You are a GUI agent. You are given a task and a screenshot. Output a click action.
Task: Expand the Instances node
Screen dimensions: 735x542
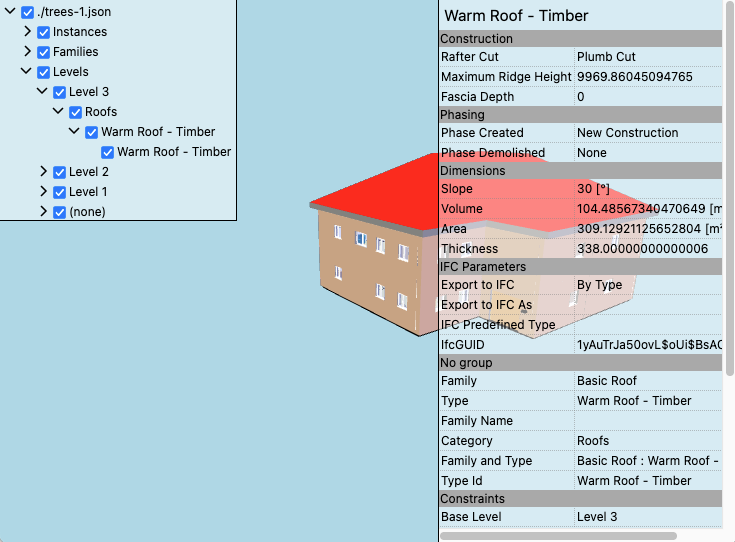tap(27, 31)
